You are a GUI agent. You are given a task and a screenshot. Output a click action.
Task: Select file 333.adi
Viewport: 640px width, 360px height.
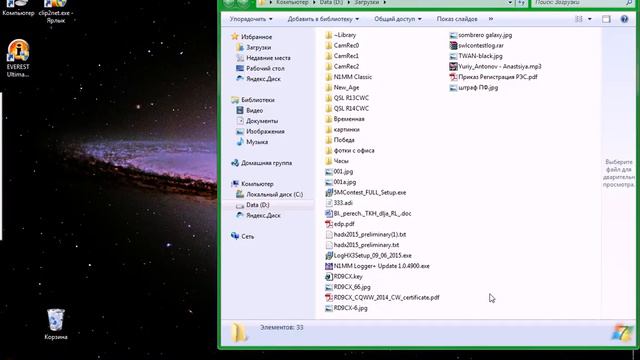(339, 203)
